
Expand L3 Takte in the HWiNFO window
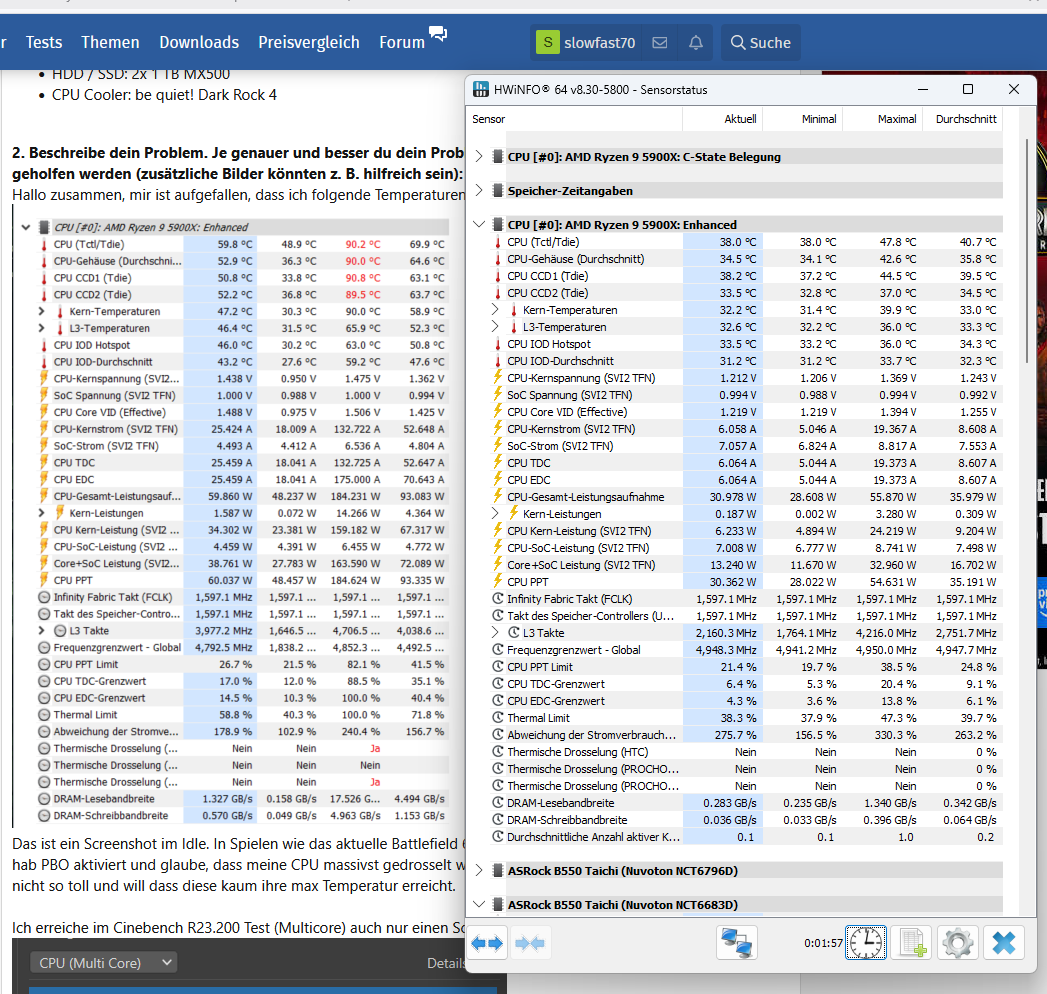tap(495, 632)
